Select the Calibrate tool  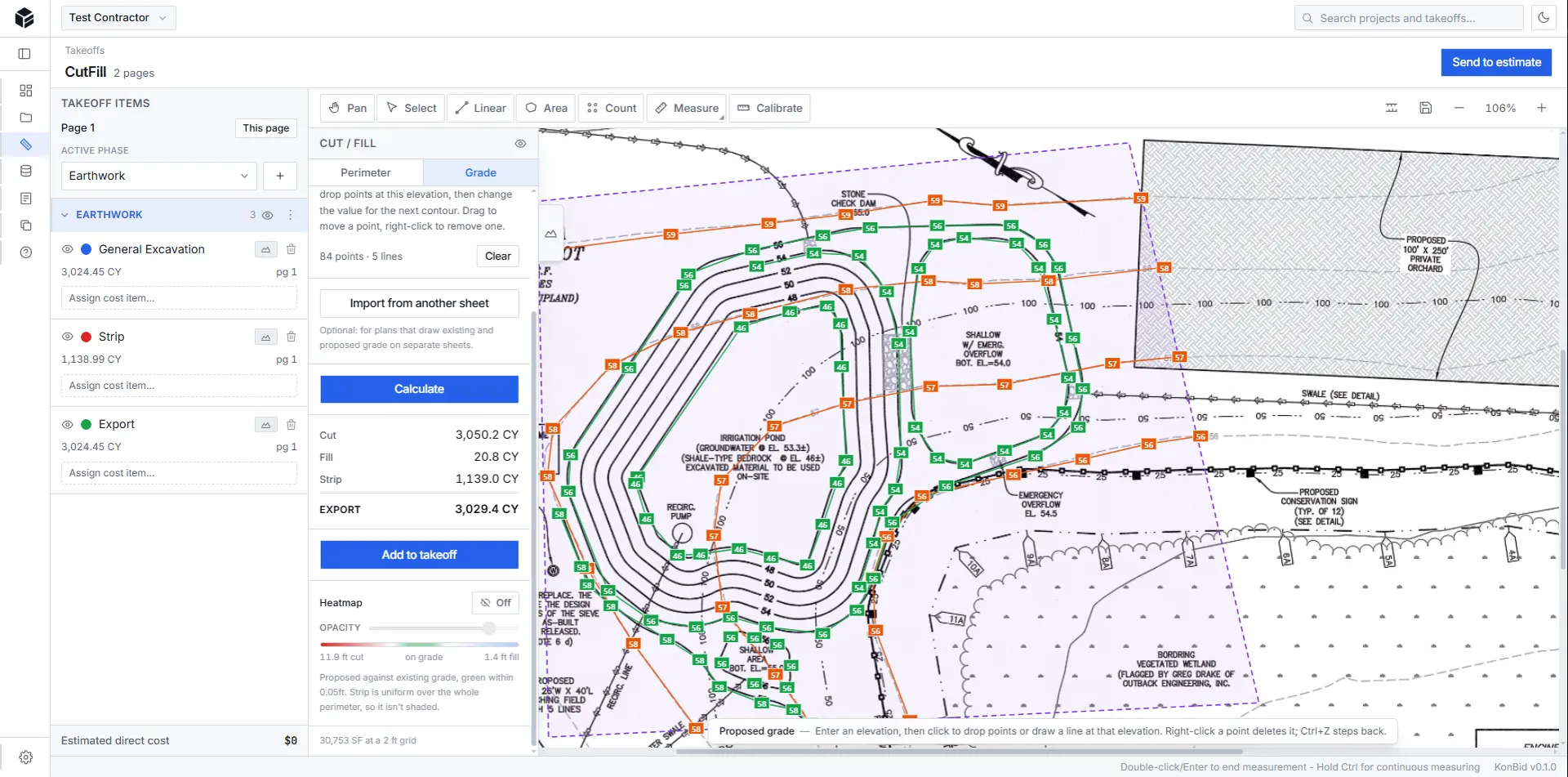(x=769, y=108)
